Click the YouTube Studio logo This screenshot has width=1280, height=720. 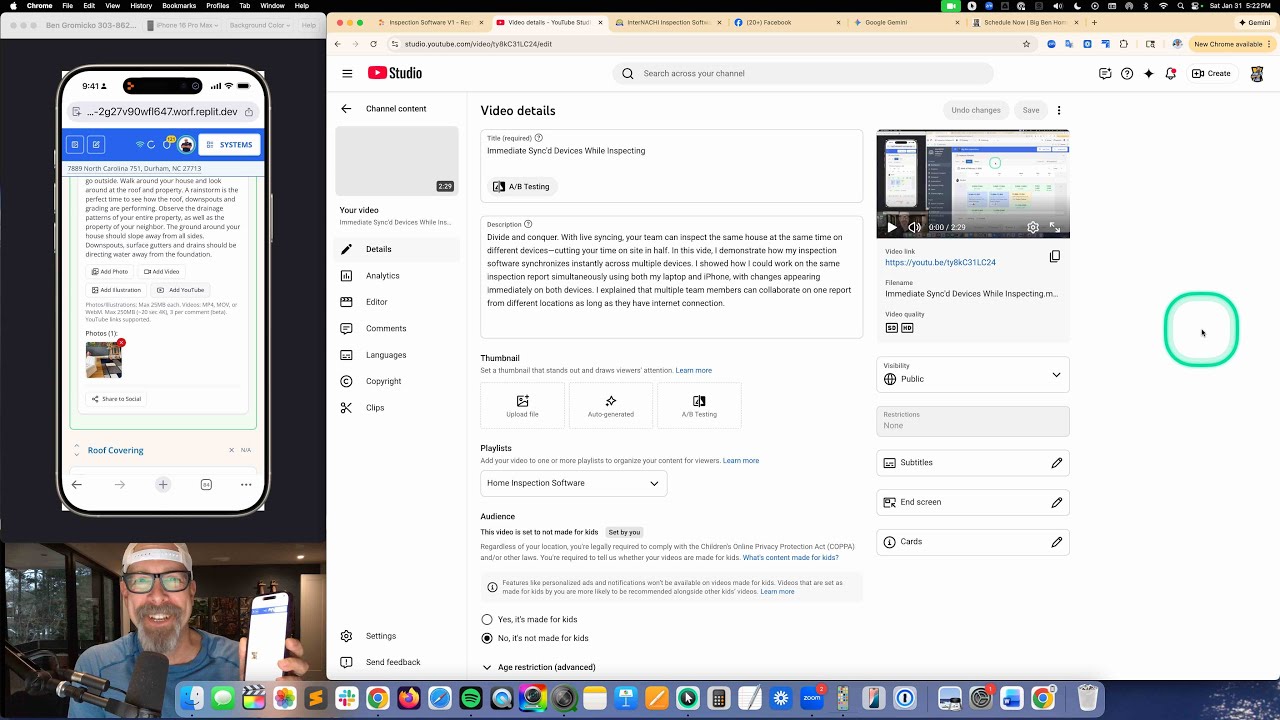pyautogui.click(x=394, y=73)
